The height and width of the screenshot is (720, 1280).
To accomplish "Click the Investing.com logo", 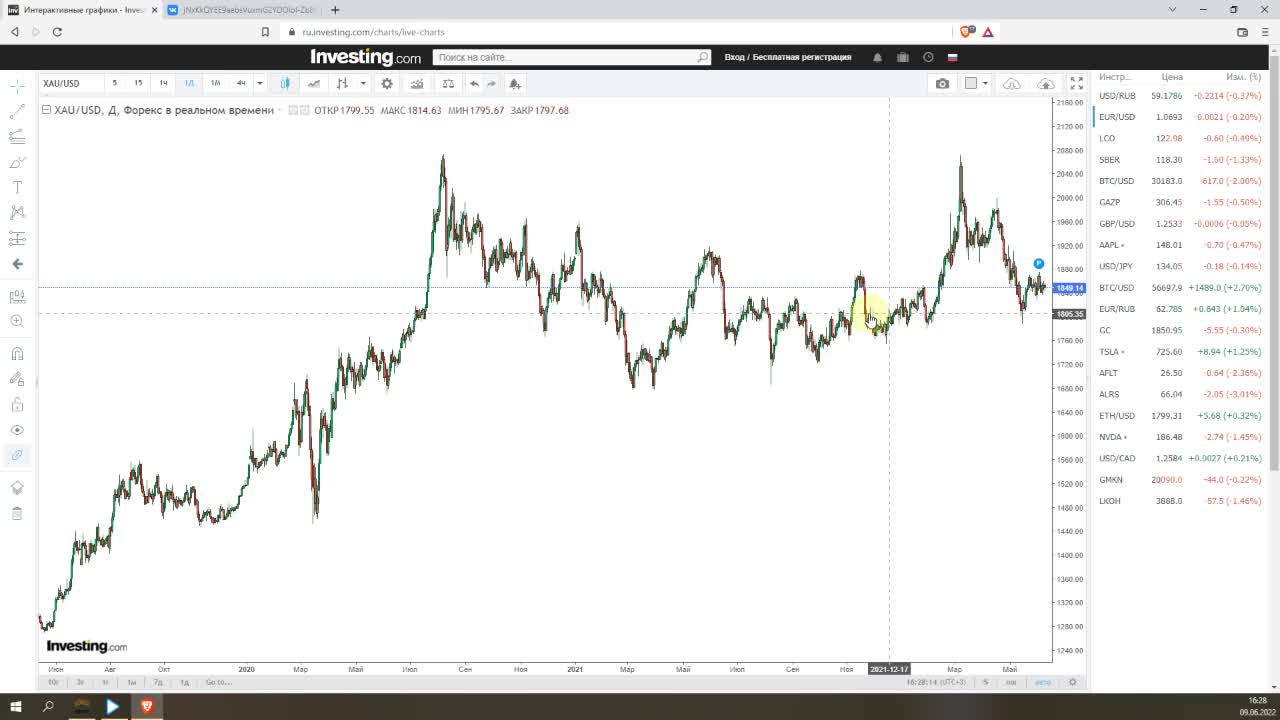I will pos(365,57).
